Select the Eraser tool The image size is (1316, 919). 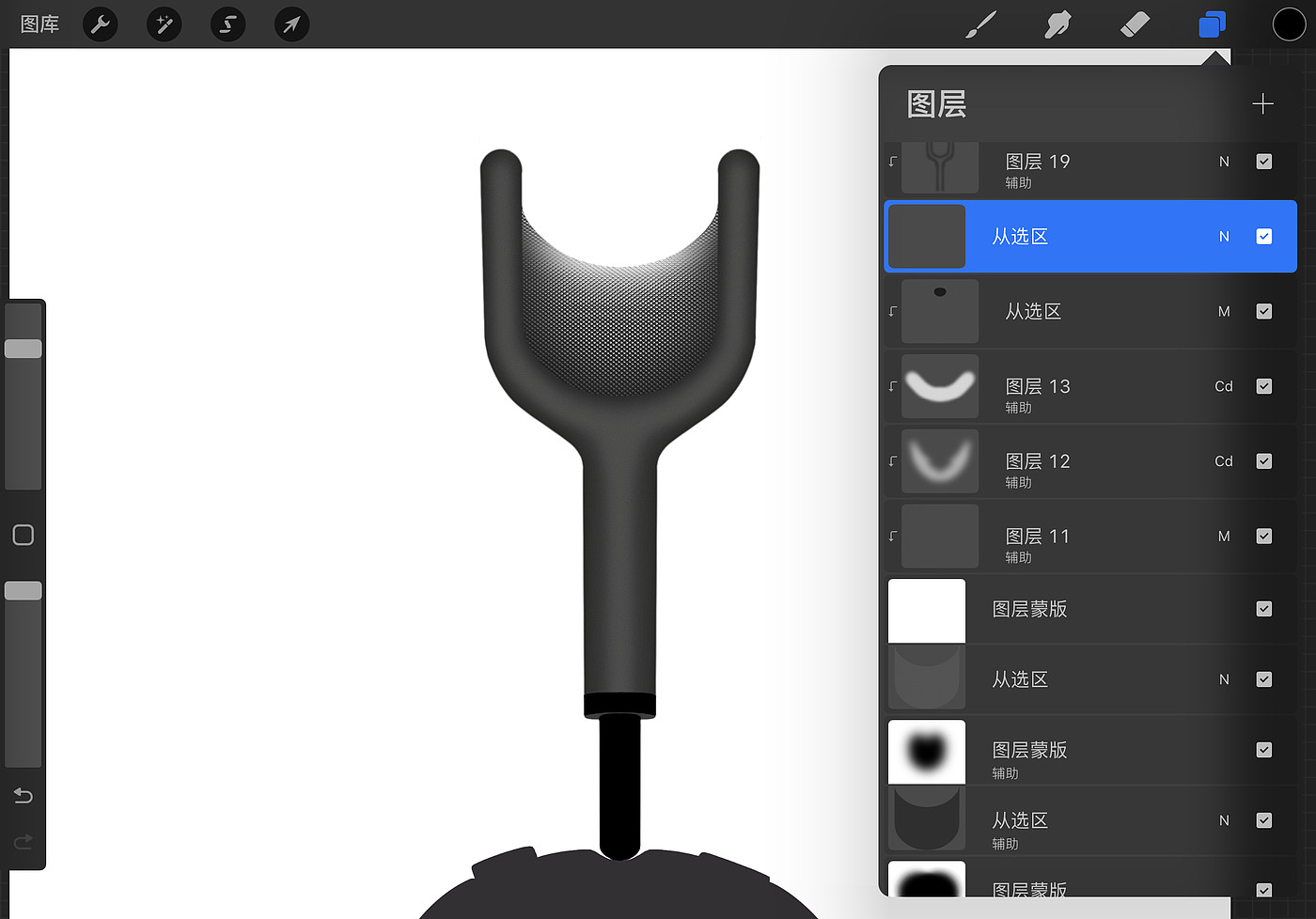[1136, 24]
